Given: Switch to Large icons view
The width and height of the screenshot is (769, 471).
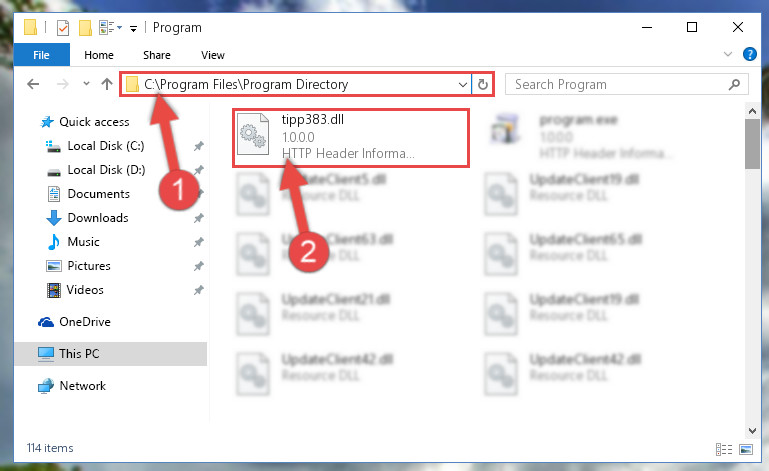Looking at the screenshot, I should click(x=745, y=449).
